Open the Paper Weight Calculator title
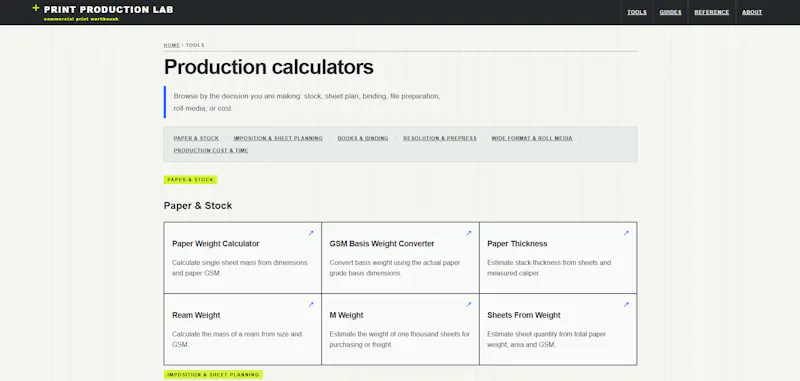The width and height of the screenshot is (800, 381). point(216,244)
